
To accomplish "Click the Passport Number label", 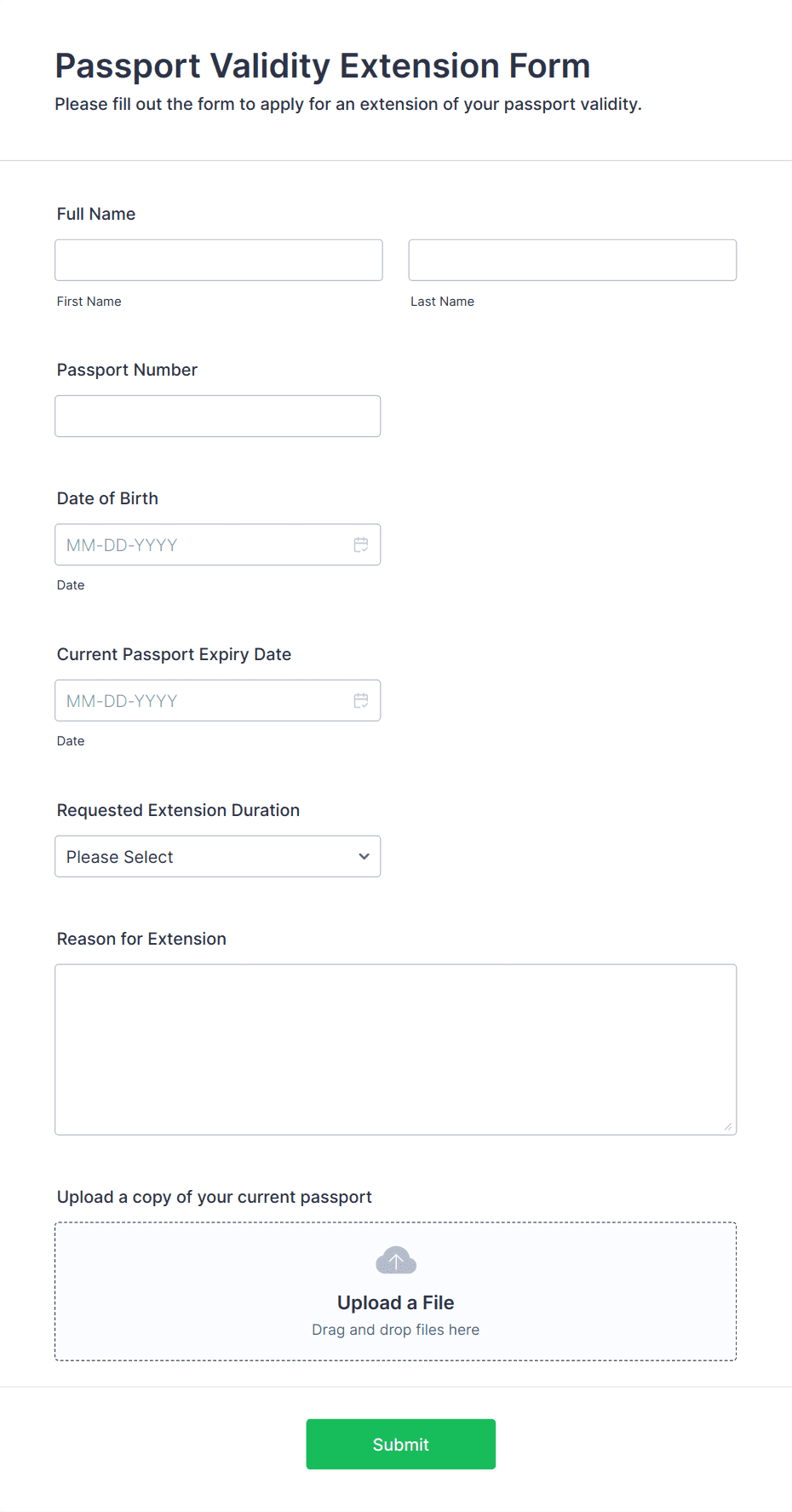I will [x=127, y=371].
